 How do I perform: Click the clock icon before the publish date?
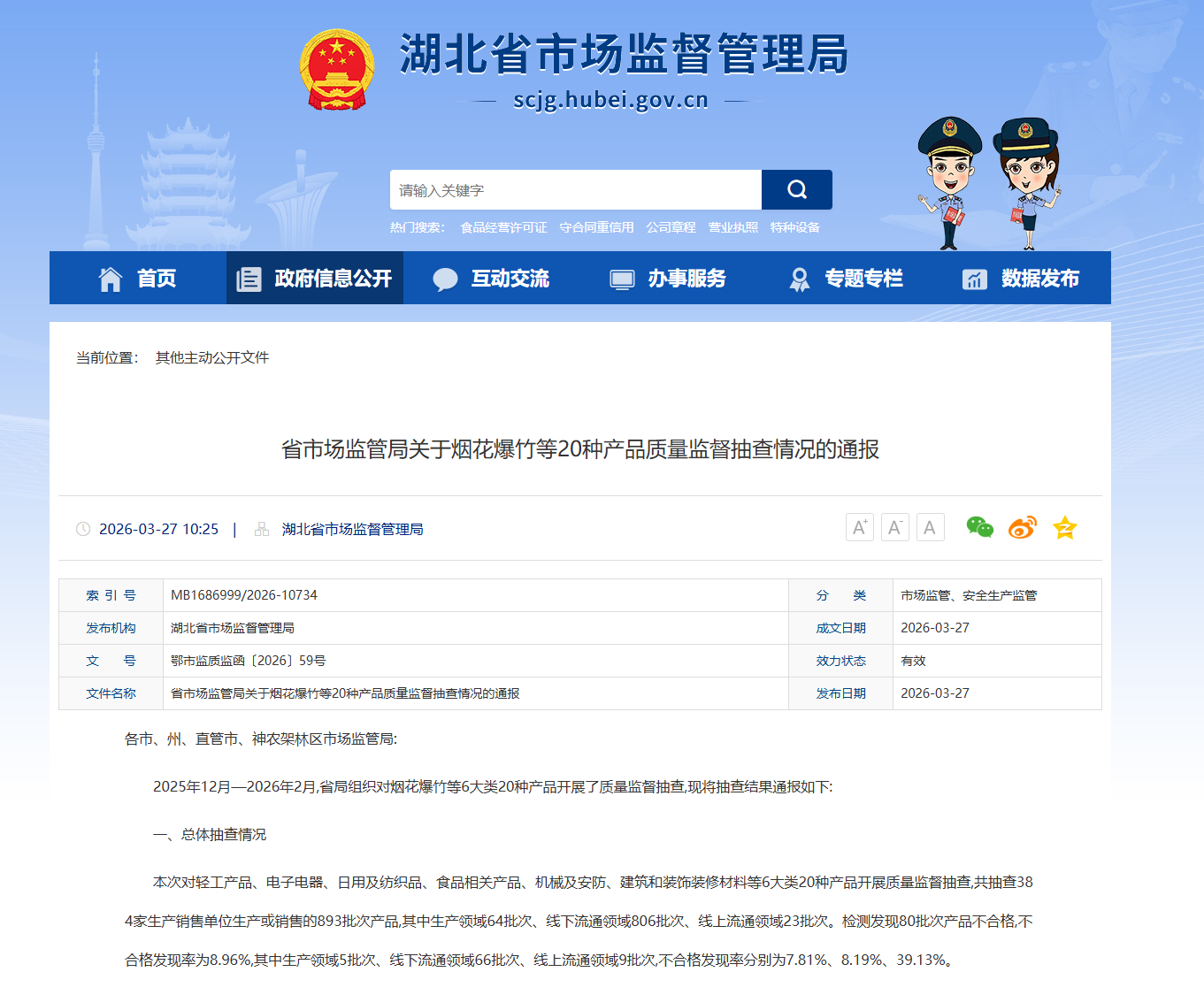pos(83,528)
